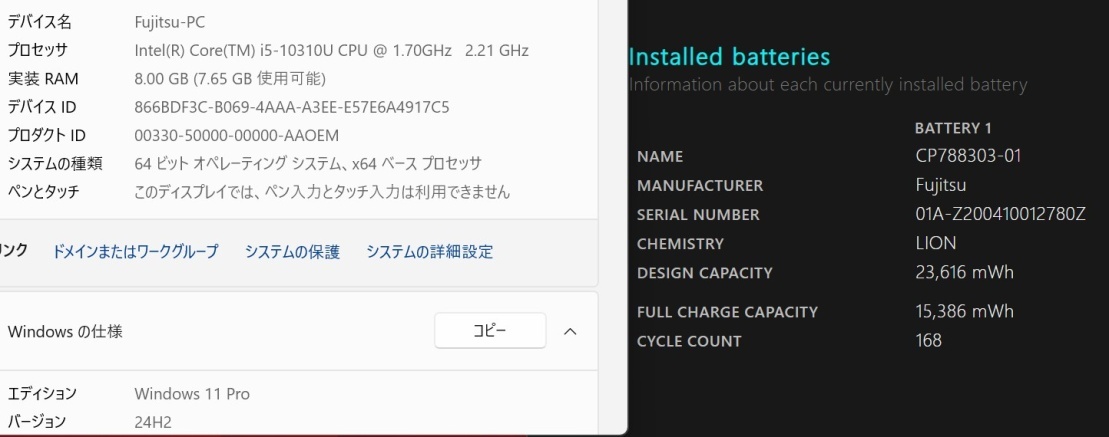This screenshot has width=1109, height=437.
Task: Click the コピー button in Windows の仕様
Action: (x=490, y=330)
